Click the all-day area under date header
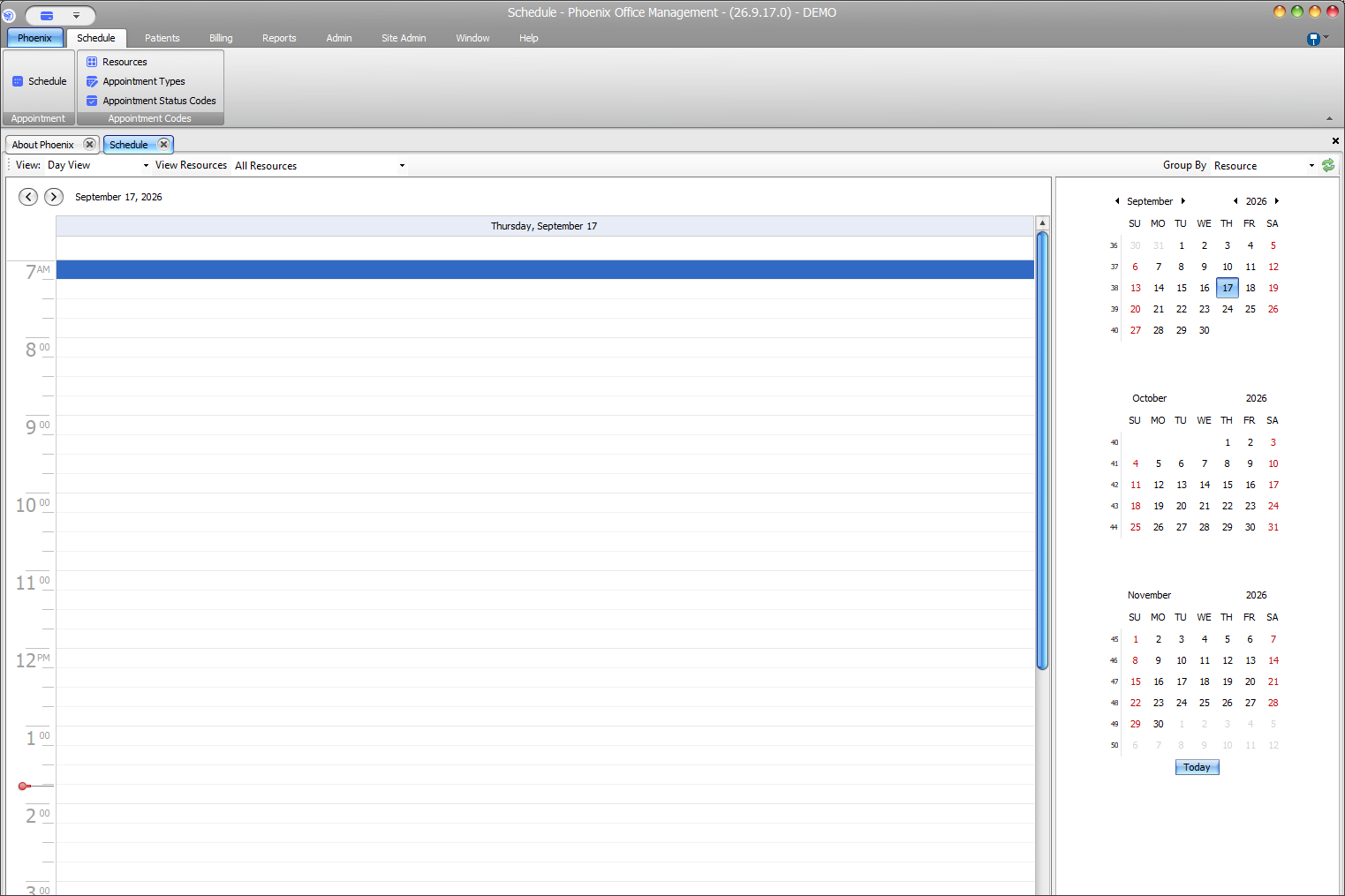The height and width of the screenshot is (896, 1345). 545,248
